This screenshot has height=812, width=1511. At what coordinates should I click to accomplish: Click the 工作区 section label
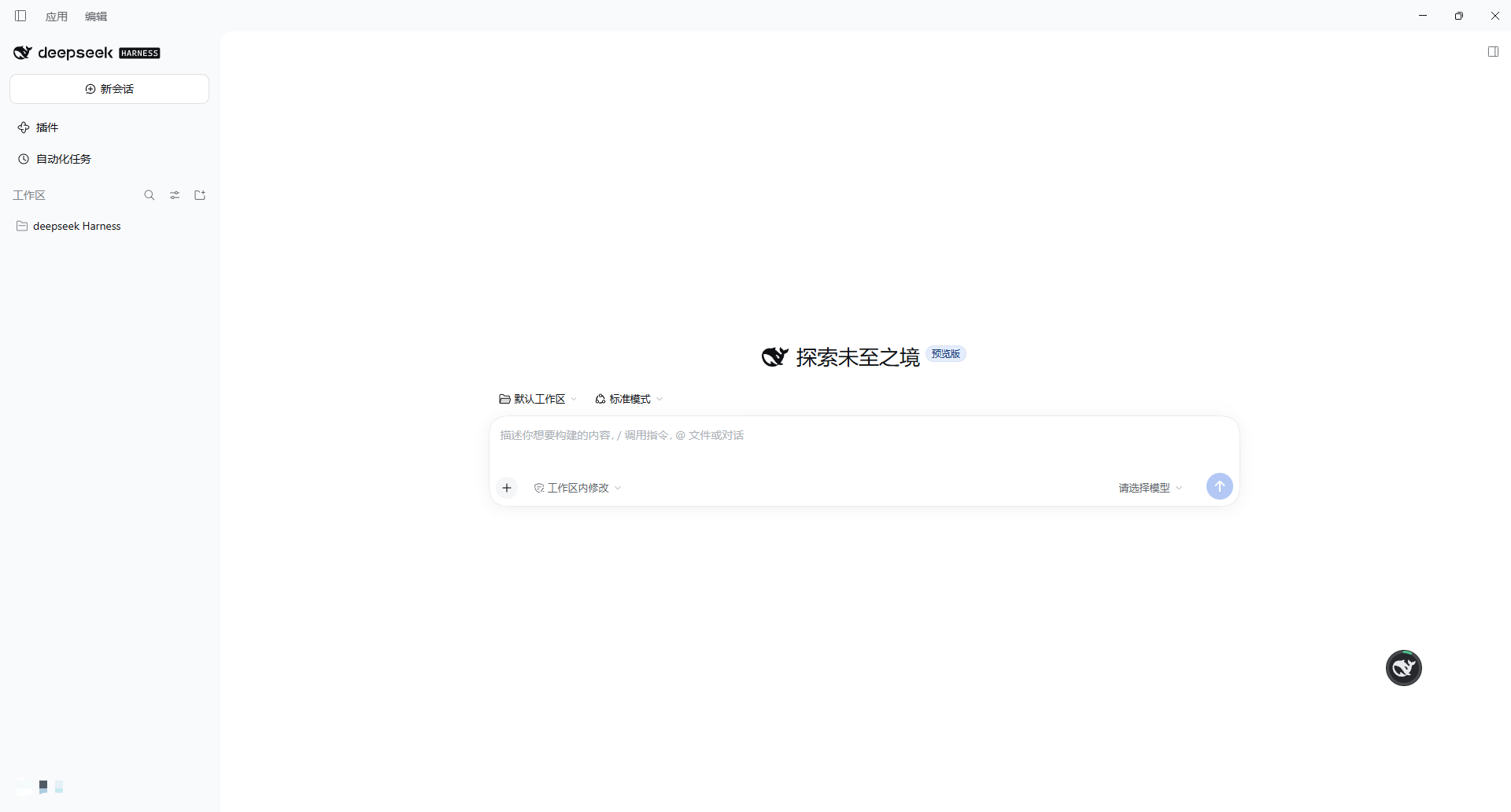click(x=29, y=195)
